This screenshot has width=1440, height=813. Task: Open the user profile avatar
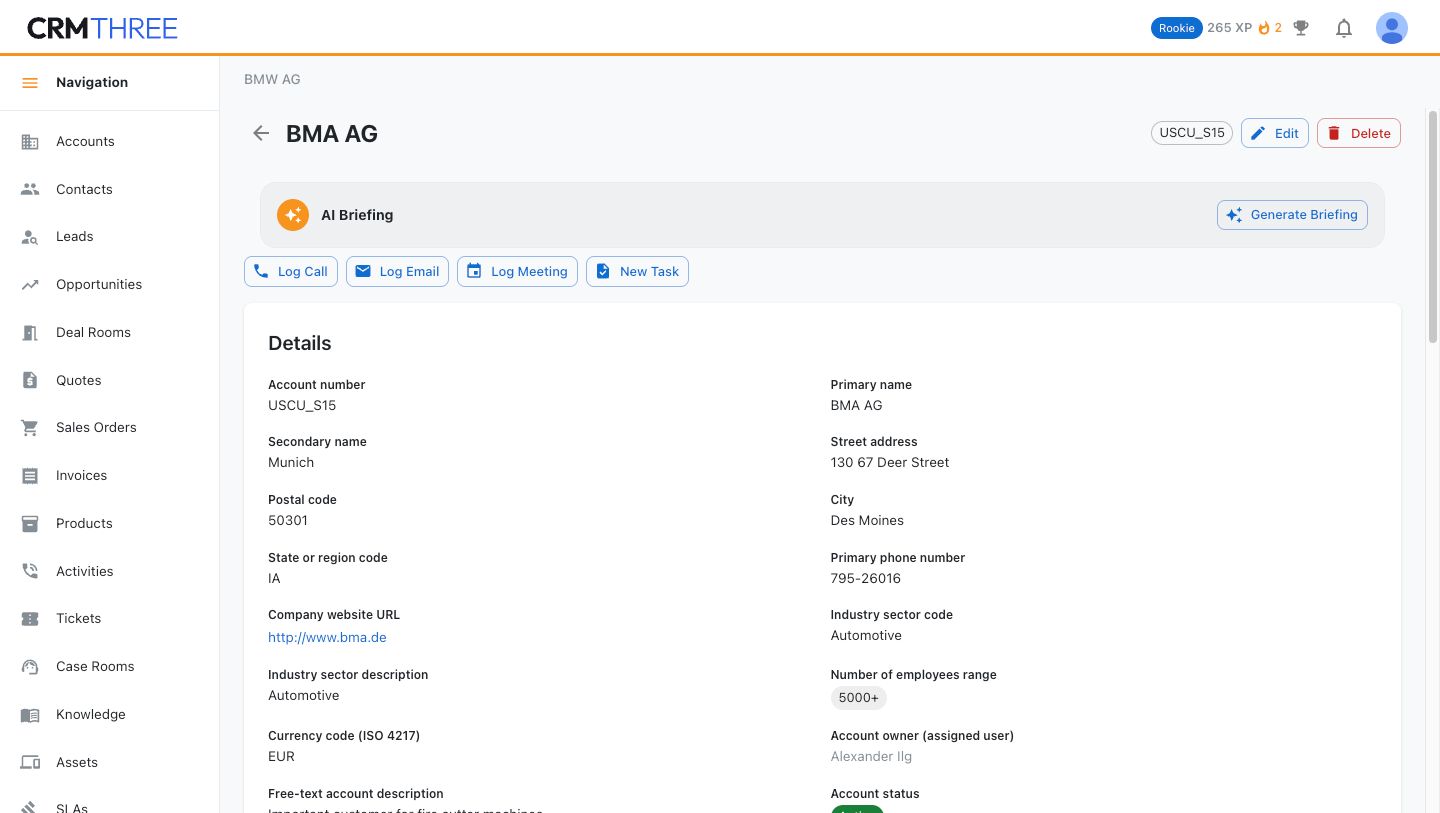tap(1392, 28)
